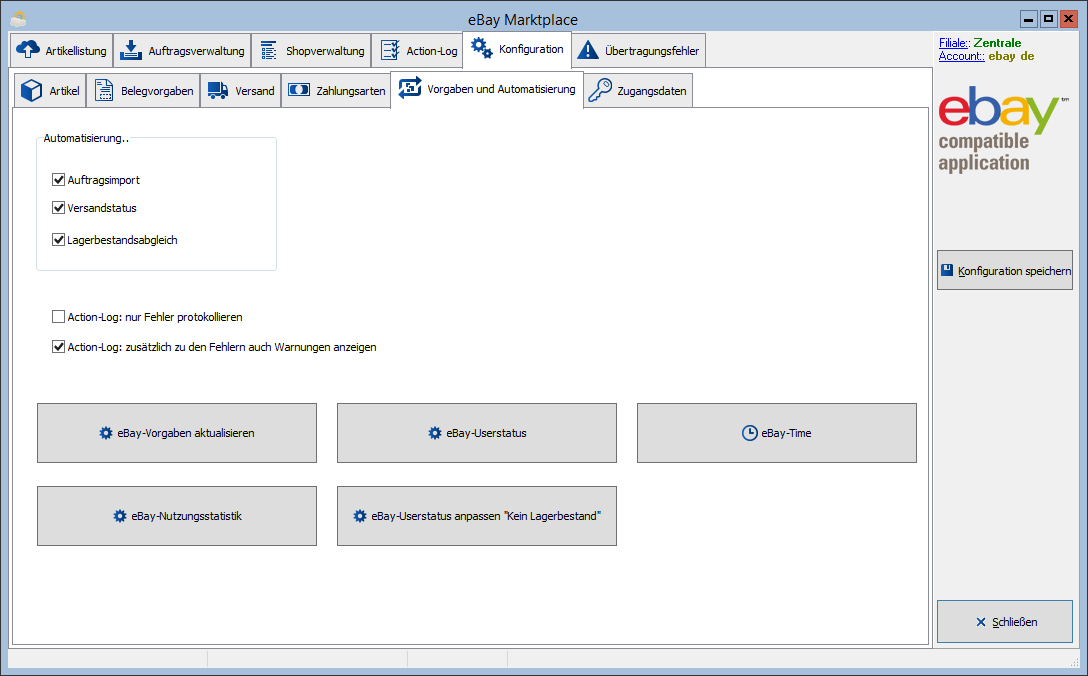Viewport: 1088px width, 676px height.
Task: Click gear icon on eBay-Nutzungsstatistik button
Action: [x=120, y=516]
